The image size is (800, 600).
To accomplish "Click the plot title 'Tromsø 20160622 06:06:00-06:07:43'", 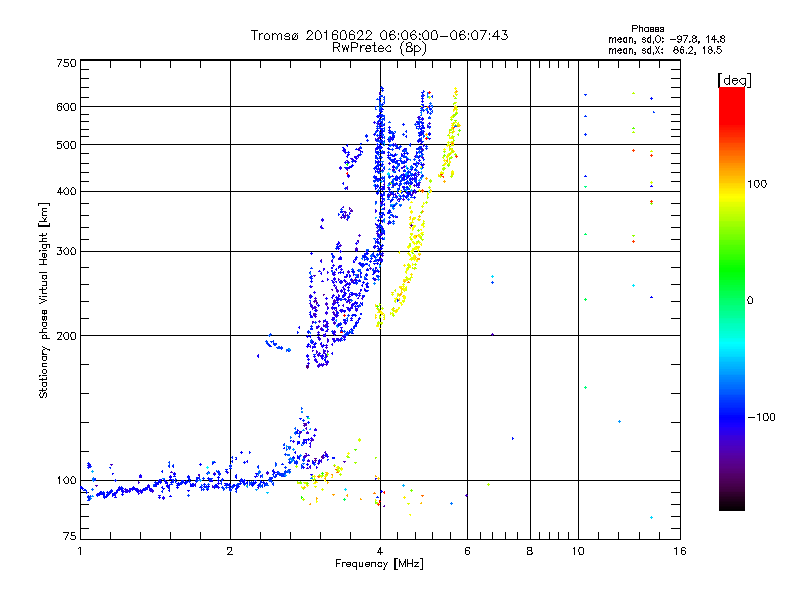I will pos(379,35).
